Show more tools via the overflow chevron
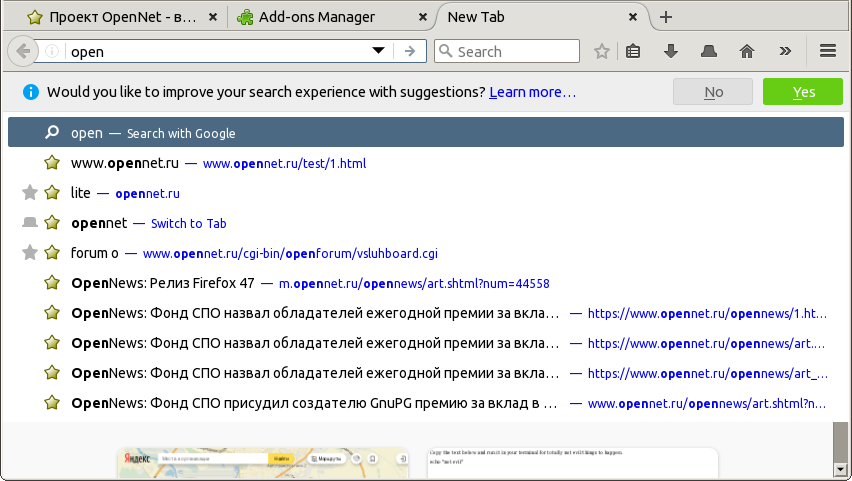 [x=785, y=51]
